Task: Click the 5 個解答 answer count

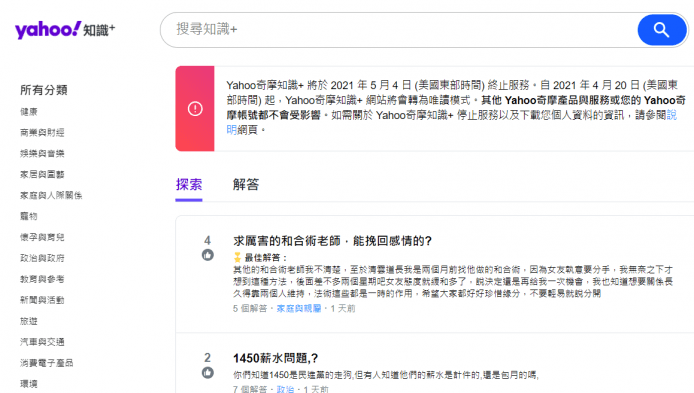Action: click(250, 308)
